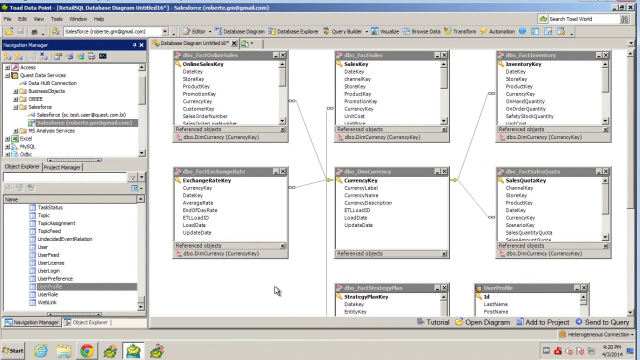Close the dbo_DimCurrency table box
The height and width of the screenshot is (360, 640).
[444, 171]
